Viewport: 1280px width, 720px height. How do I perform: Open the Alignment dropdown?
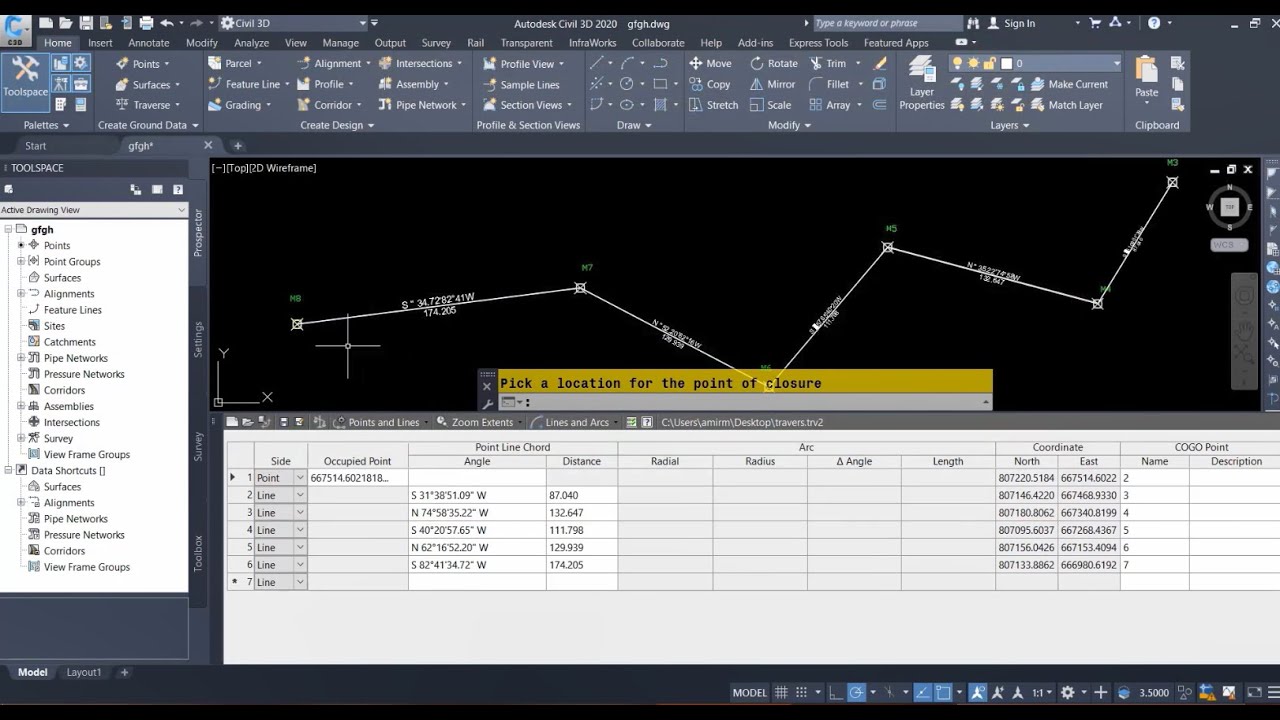click(x=334, y=63)
